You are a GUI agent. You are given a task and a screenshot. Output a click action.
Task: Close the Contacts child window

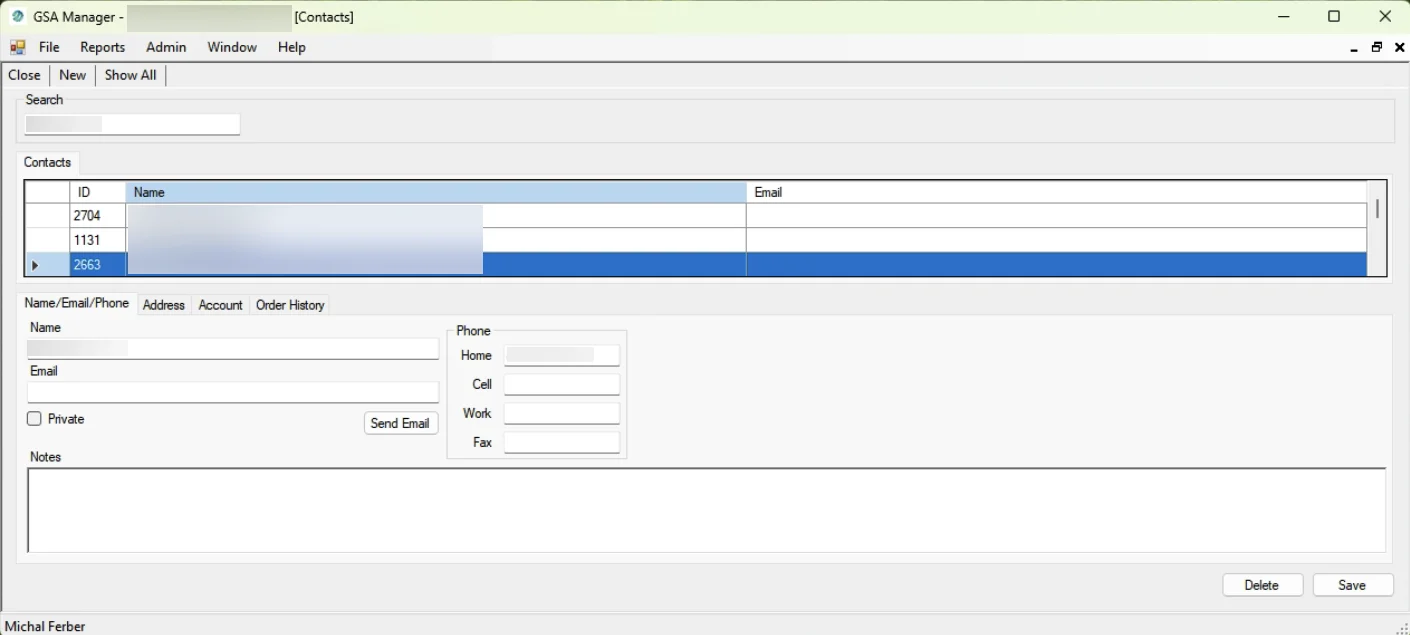pyautogui.click(x=1398, y=47)
